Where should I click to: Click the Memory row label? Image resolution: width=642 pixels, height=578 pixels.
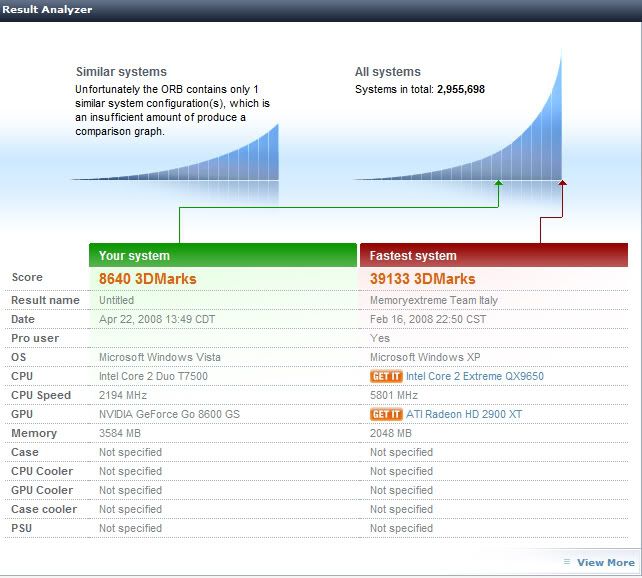[34, 433]
